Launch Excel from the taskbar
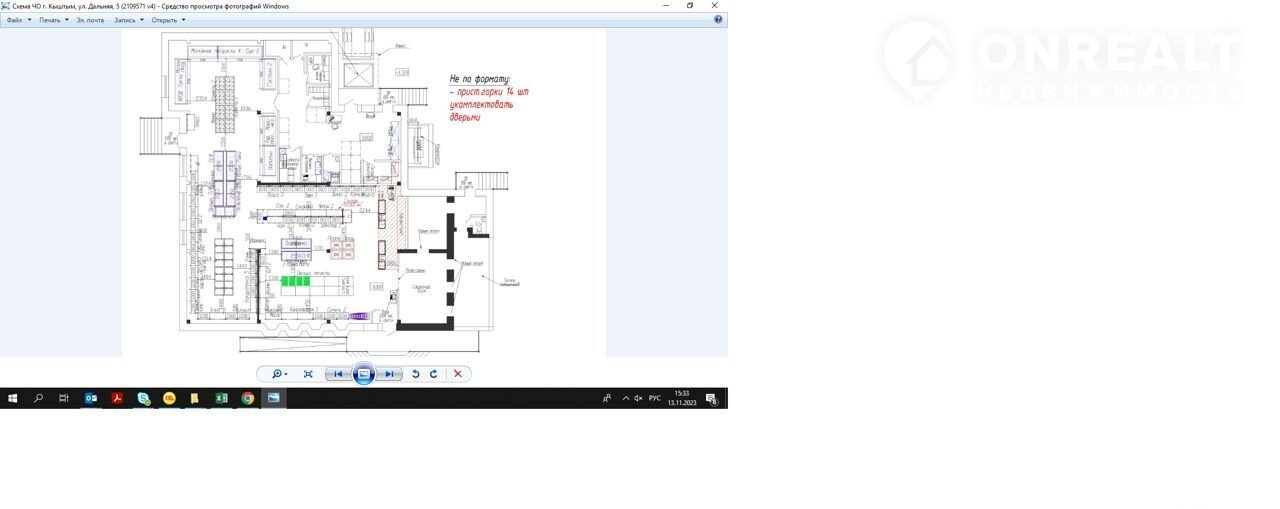 coord(221,398)
